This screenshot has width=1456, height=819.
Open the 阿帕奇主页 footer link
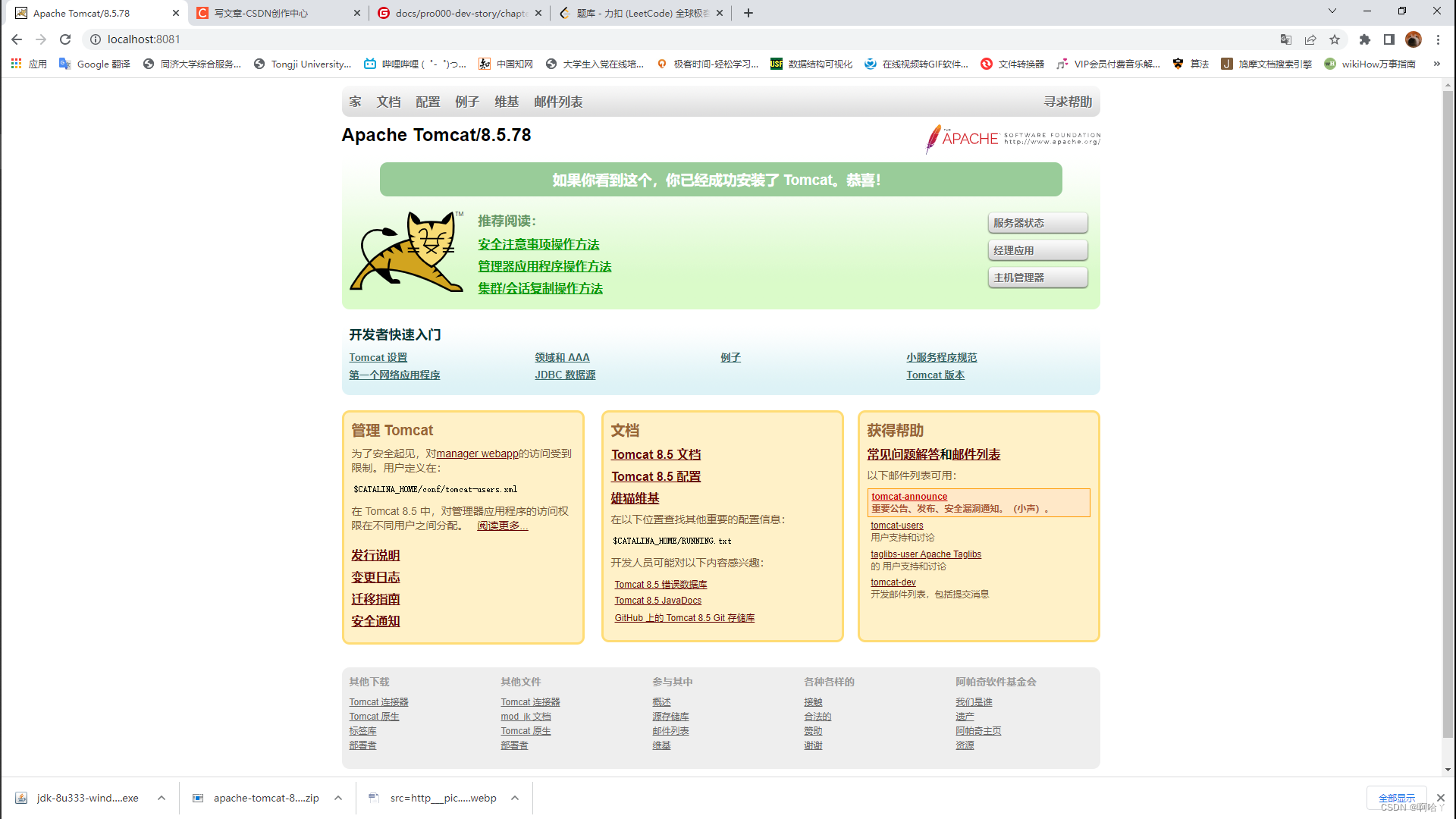[978, 731]
